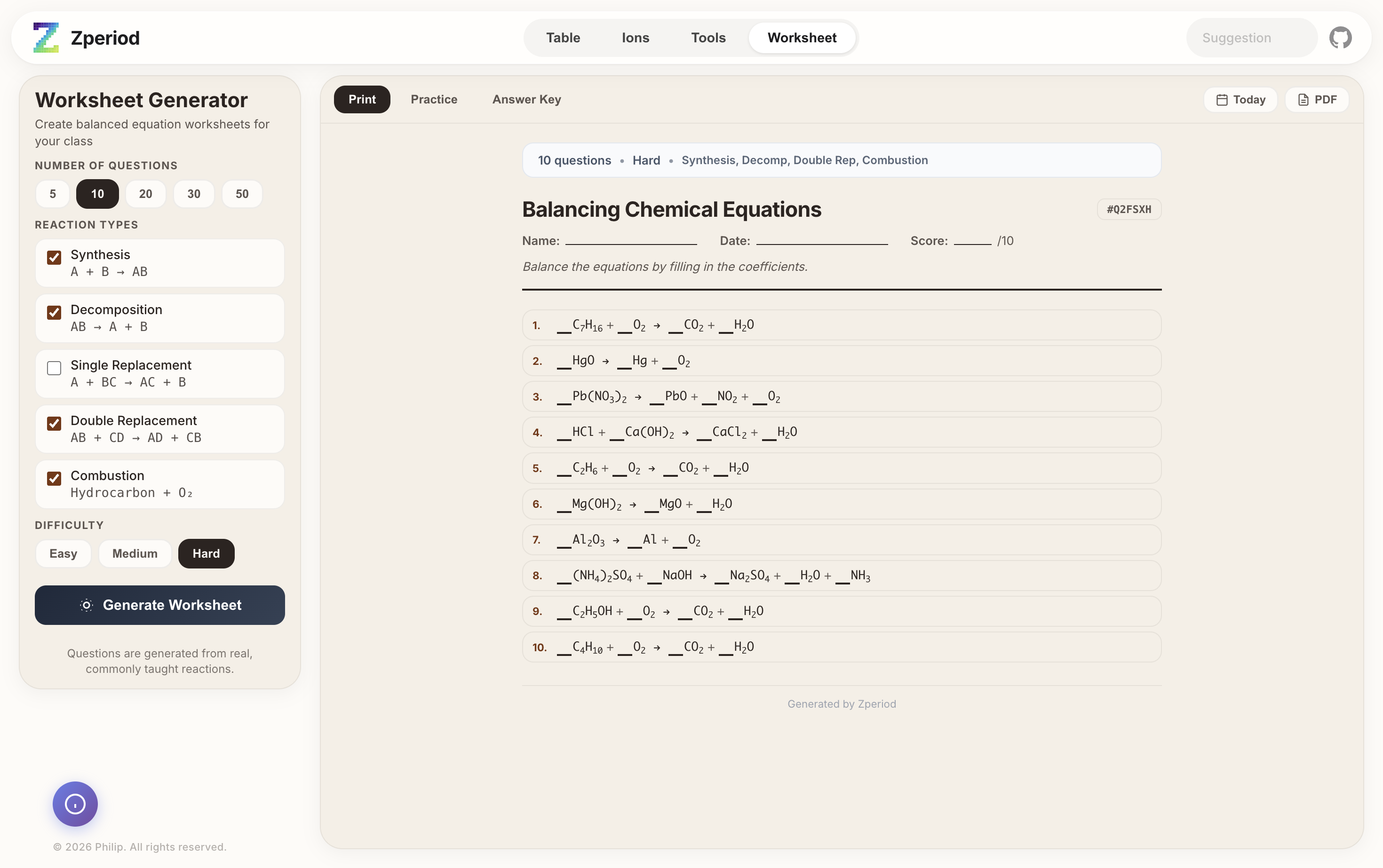Viewport: 1383px width, 868px height.
Task: Enable the Single Replacement reaction type
Action: [54, 368]
